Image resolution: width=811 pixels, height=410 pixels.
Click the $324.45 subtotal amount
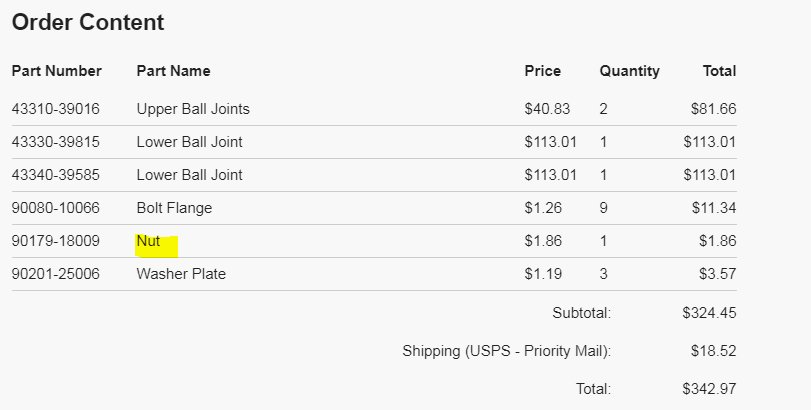[709, 313]
